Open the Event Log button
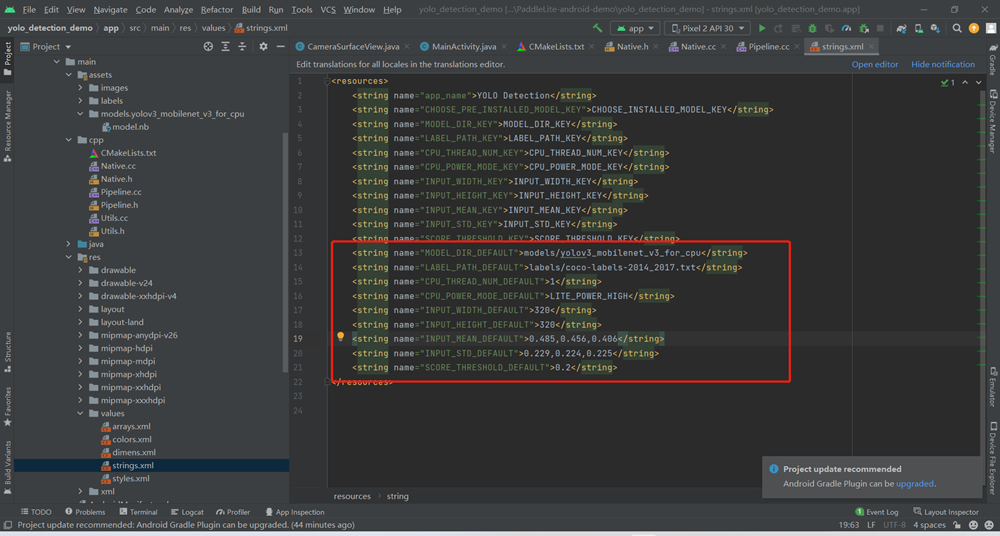Image resolution: width=1000 pixels, height=536 pixels. coord(877,512)
